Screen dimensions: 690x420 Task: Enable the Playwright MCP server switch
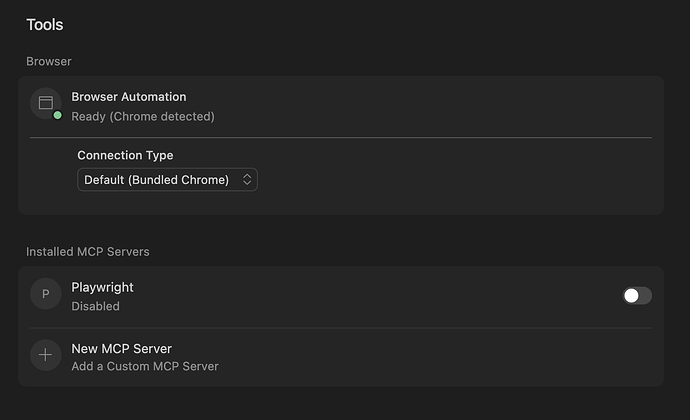[637, 295]
